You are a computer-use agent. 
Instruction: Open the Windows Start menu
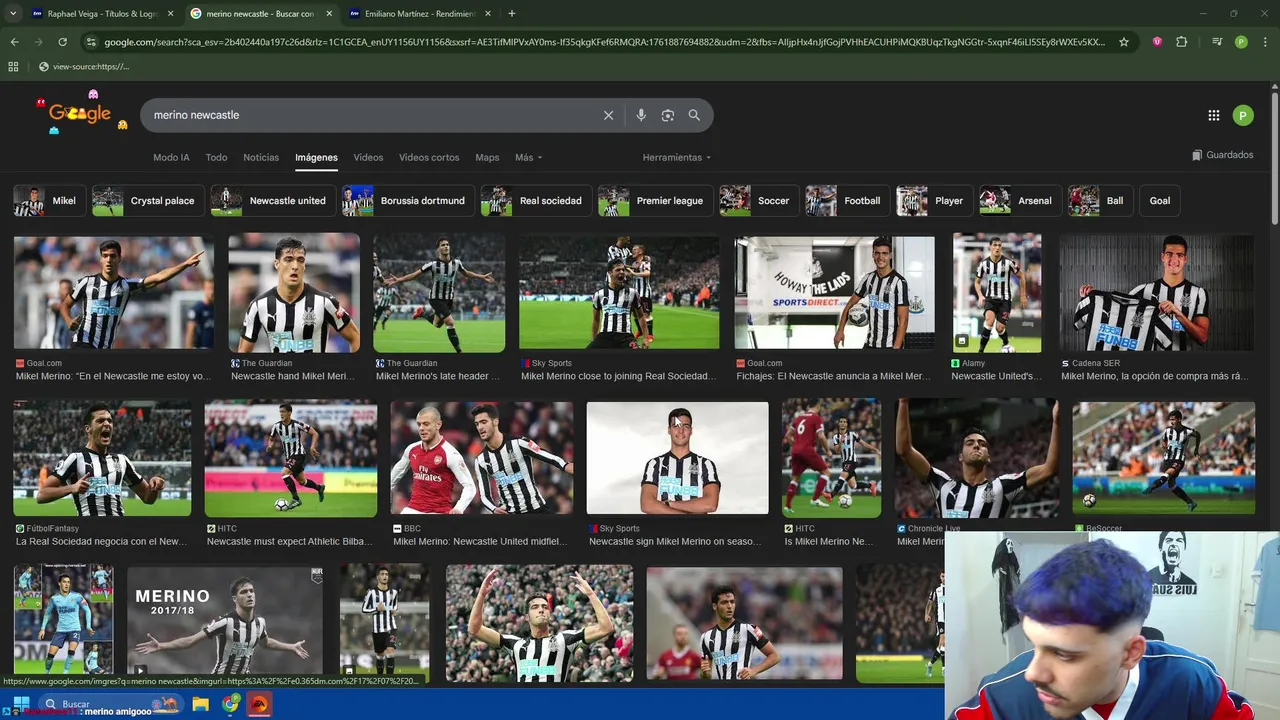pos(19,704)
